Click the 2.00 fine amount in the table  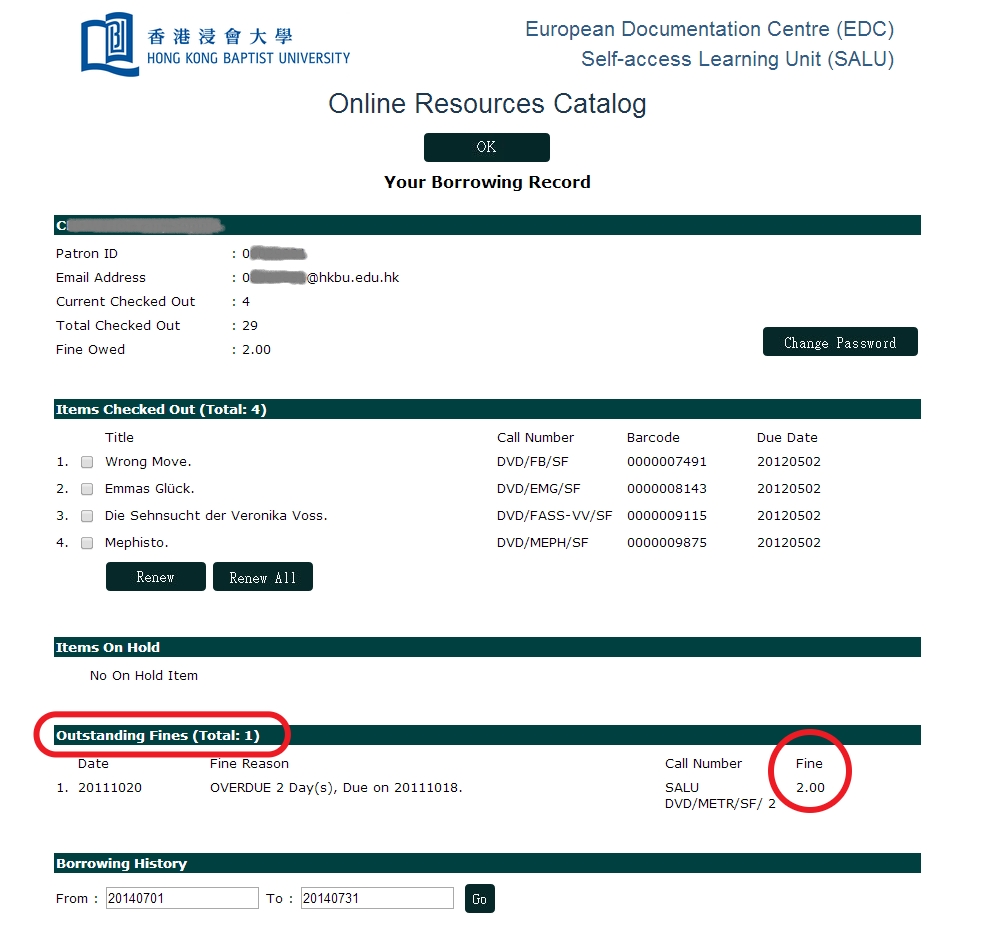(810, 787)
